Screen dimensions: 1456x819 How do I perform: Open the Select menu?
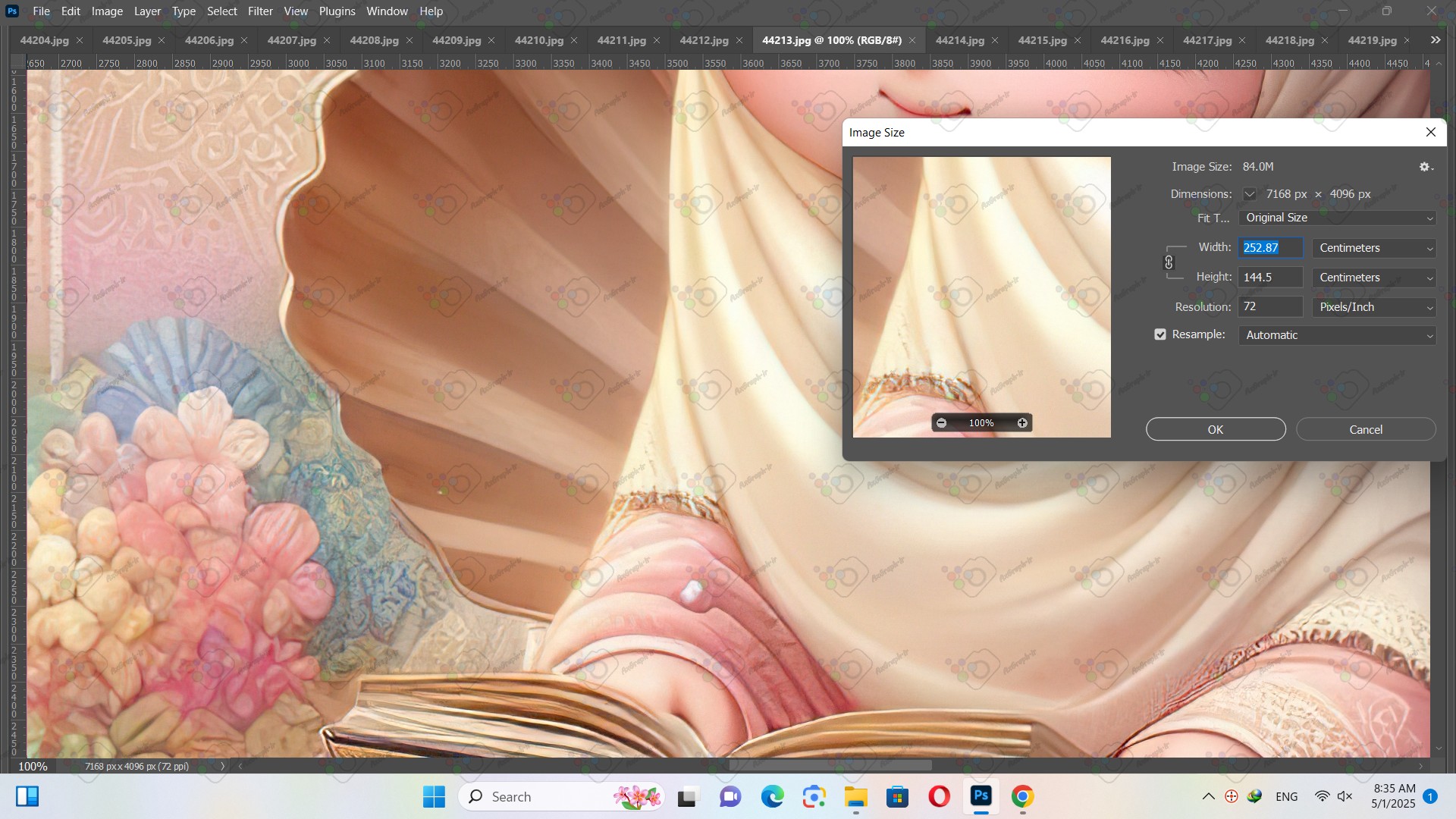click(222, 11)
